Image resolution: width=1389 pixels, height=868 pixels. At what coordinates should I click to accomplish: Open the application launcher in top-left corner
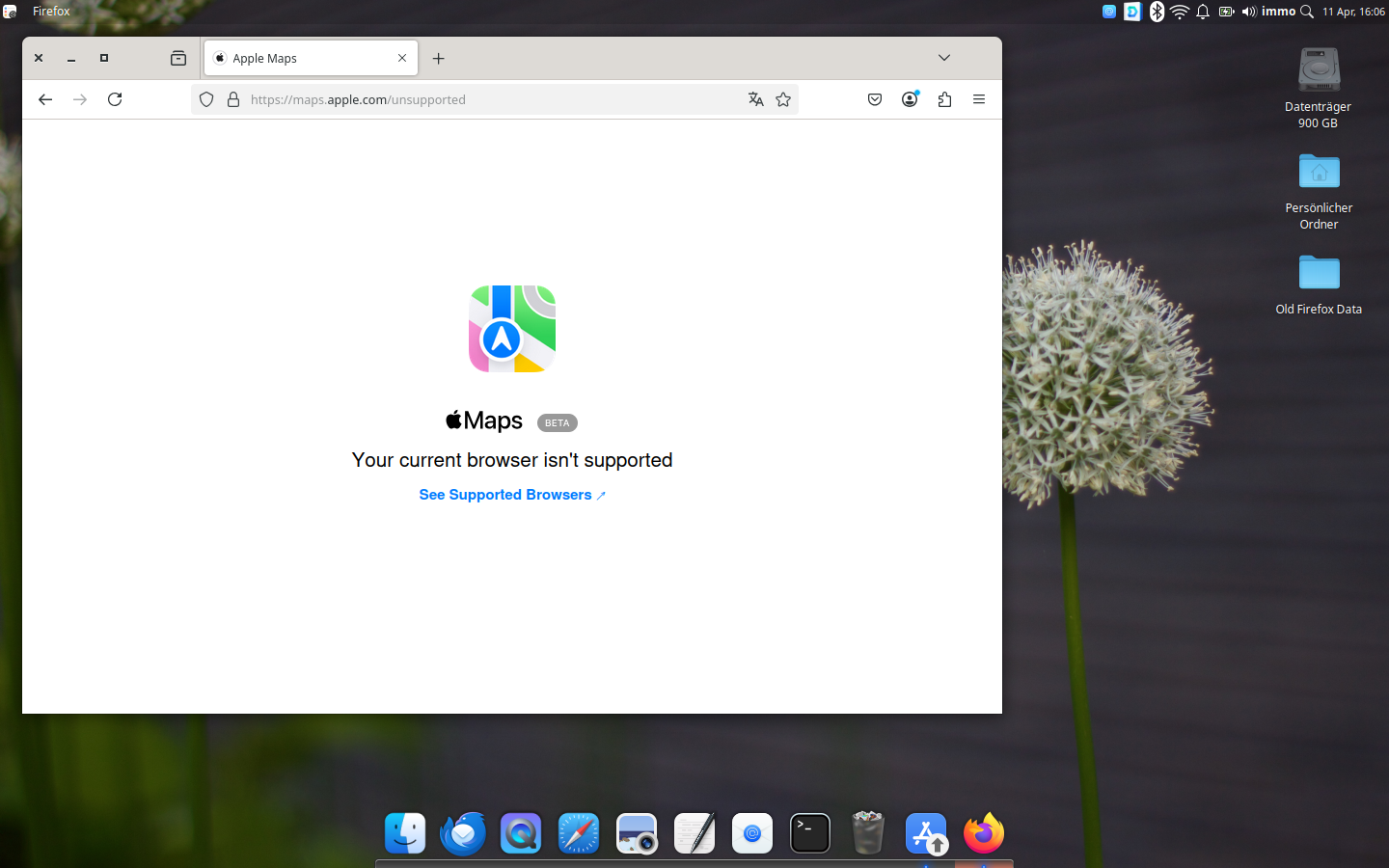(10, 12)
